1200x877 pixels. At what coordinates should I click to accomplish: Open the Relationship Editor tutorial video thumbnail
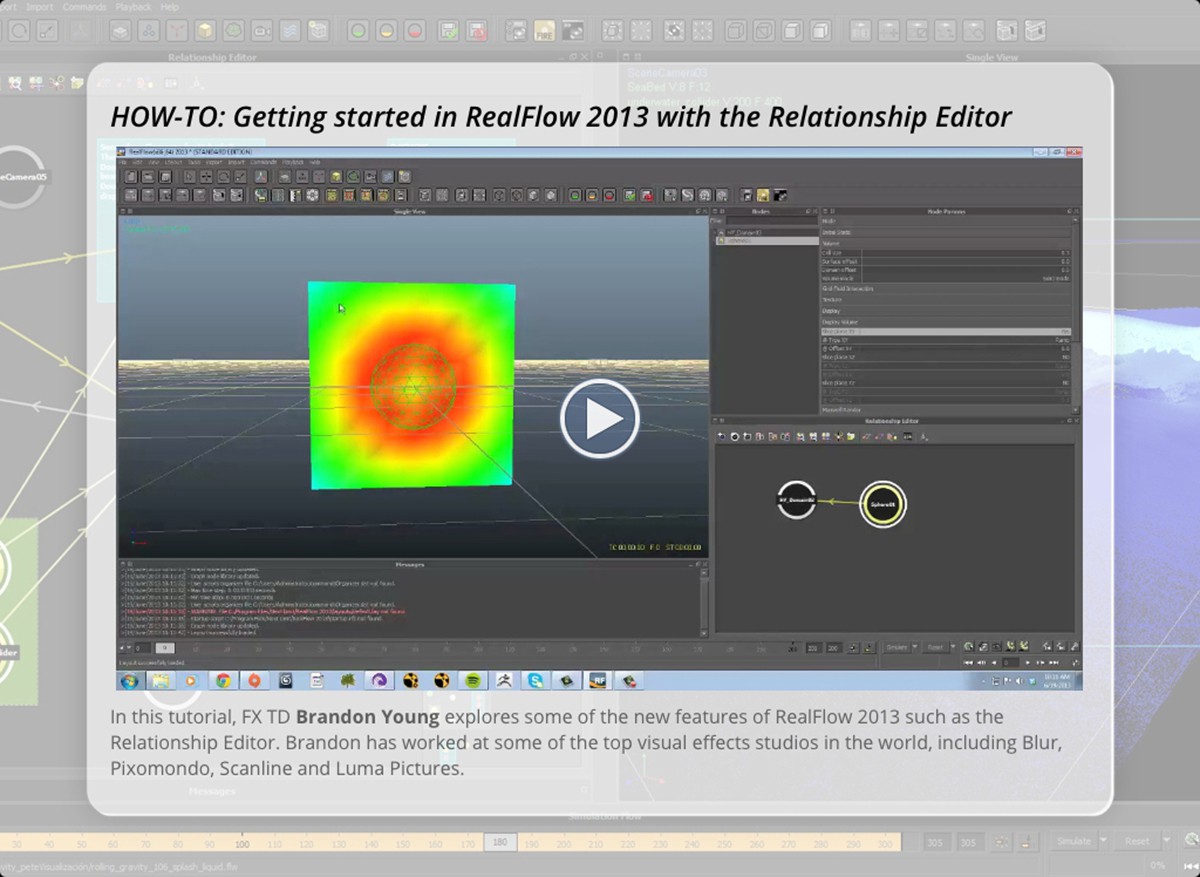599,419
